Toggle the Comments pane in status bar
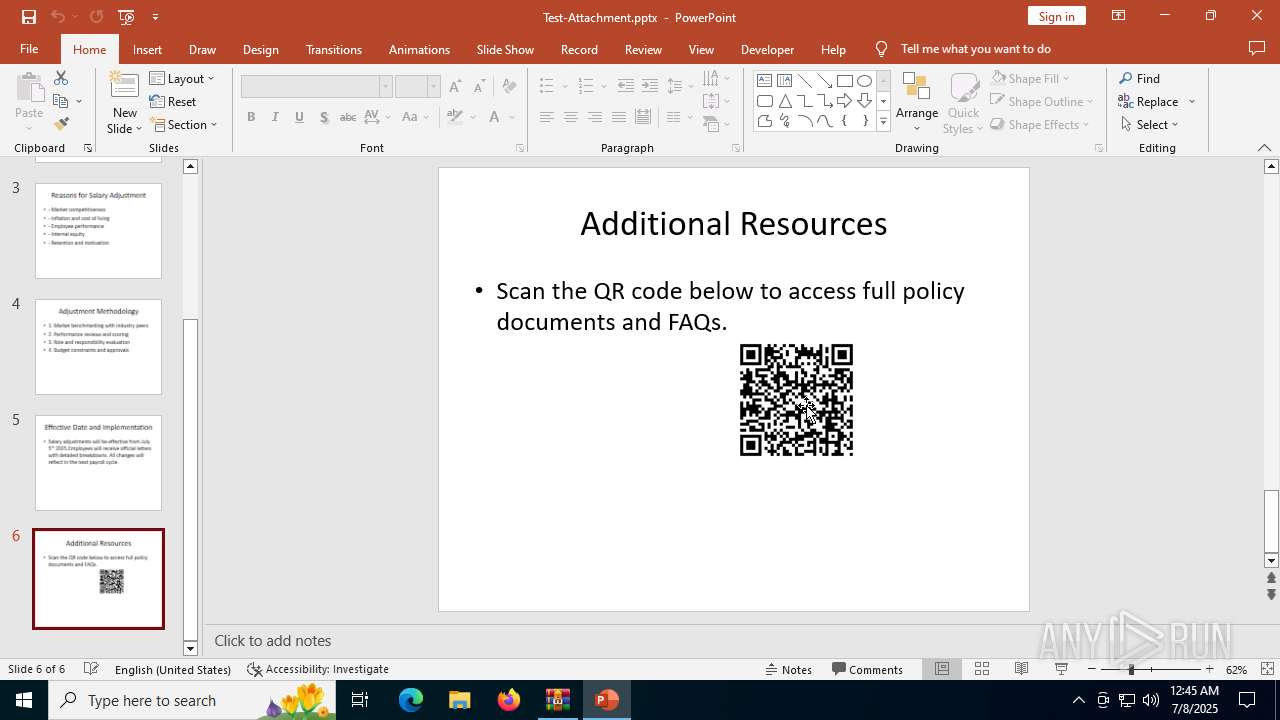The width and height of the screenshot is (1280, 720). pyautogui.click(x=868, y=669)
